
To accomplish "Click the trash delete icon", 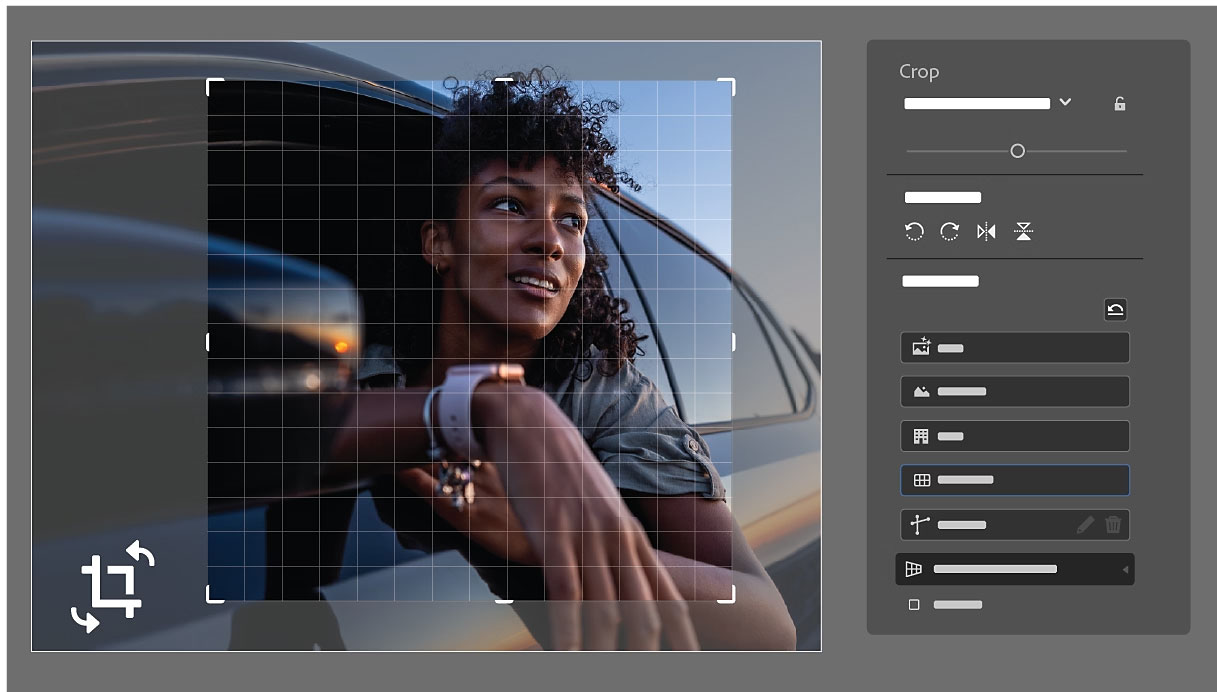I will coord(1113,525).
